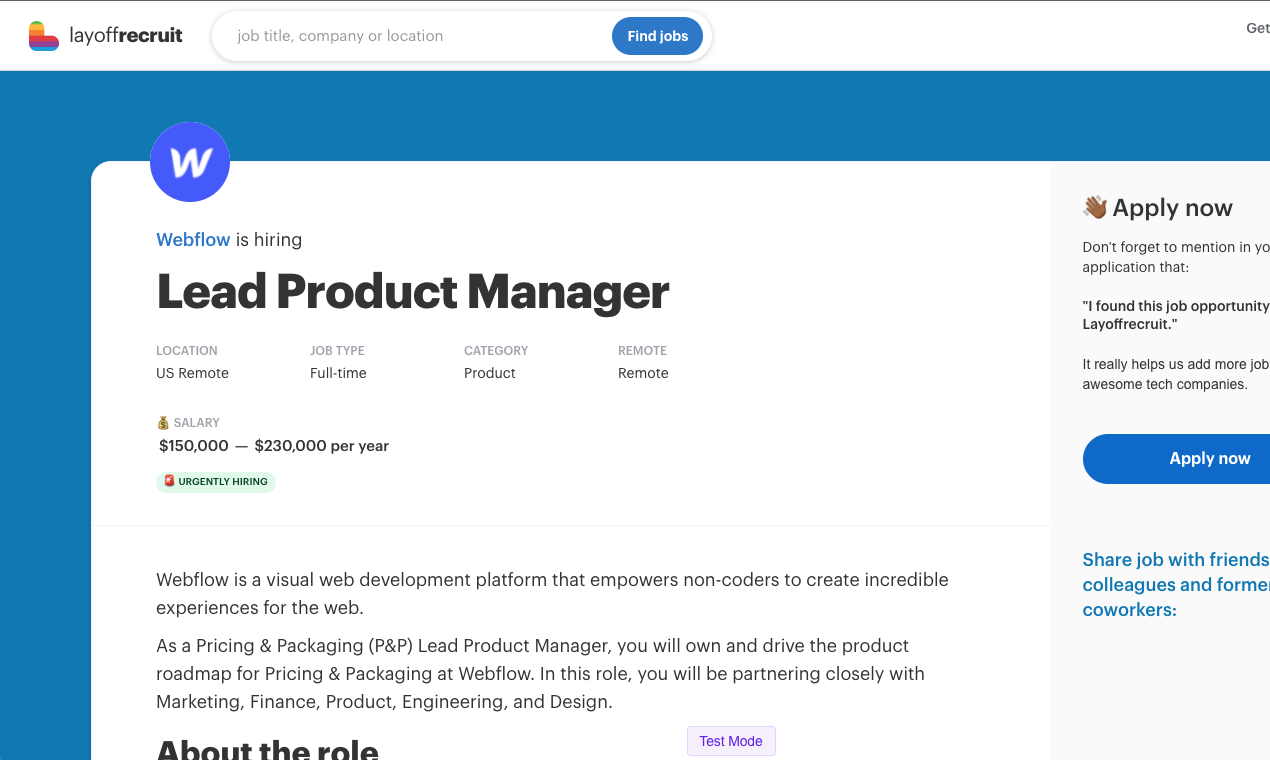Click the Find jobs button

point(657,36)
